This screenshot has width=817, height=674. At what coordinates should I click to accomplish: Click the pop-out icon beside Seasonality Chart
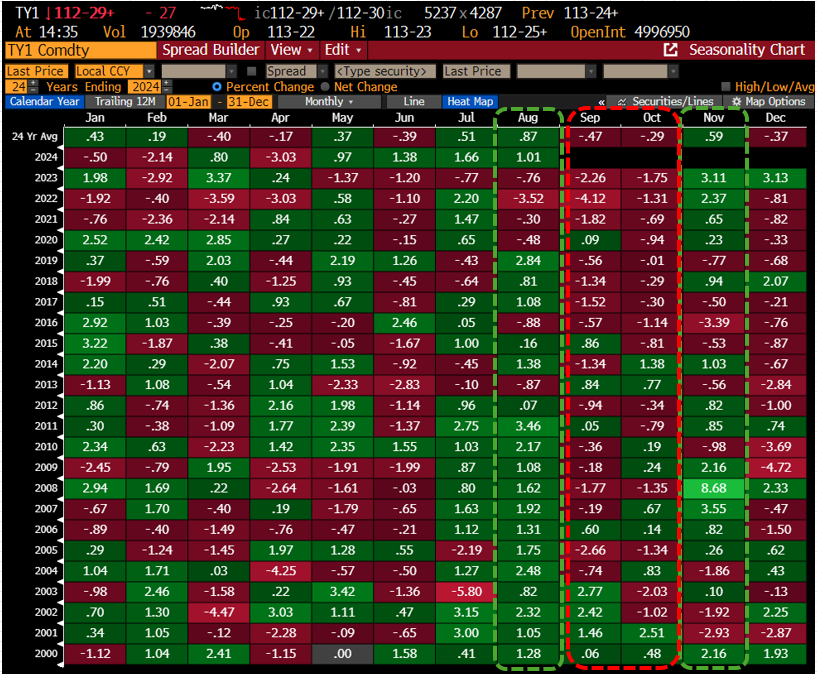670,50
